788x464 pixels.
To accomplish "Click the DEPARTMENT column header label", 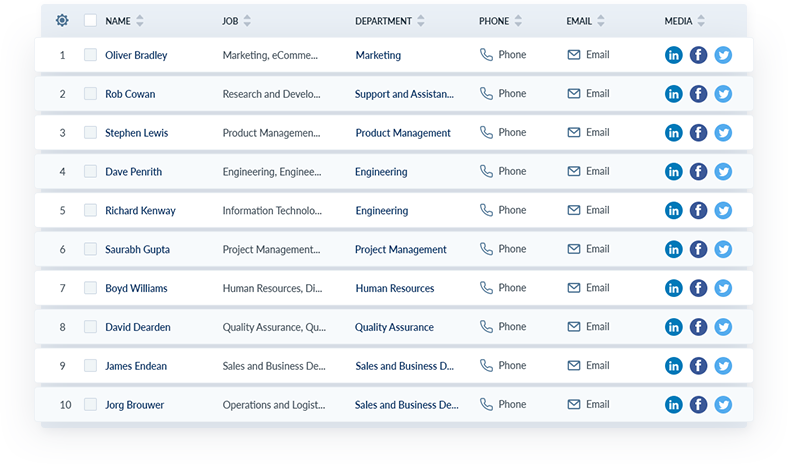I will pyautogui.click(x=383, y=21).
